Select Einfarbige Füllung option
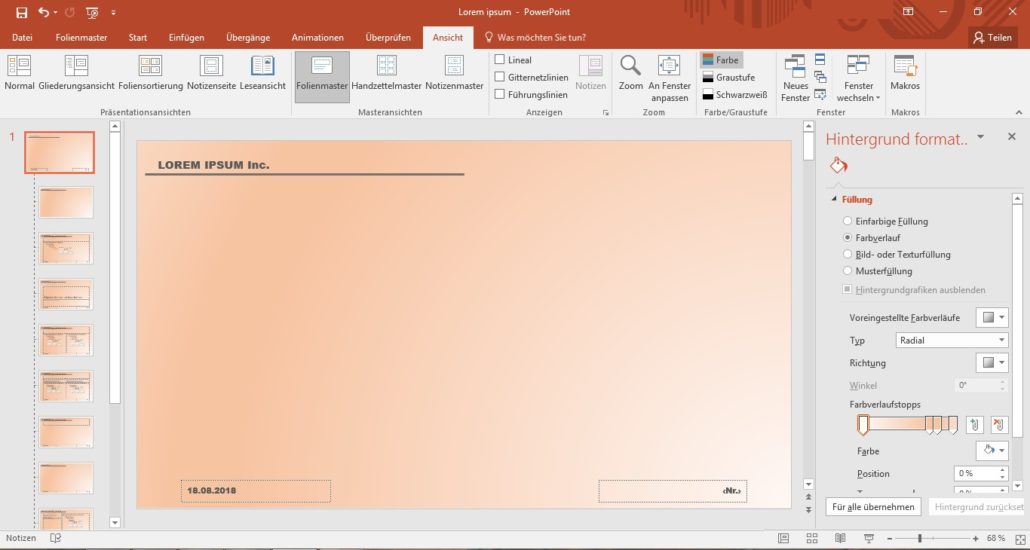This screenshot has height=550, width=1030. point(847,221)
